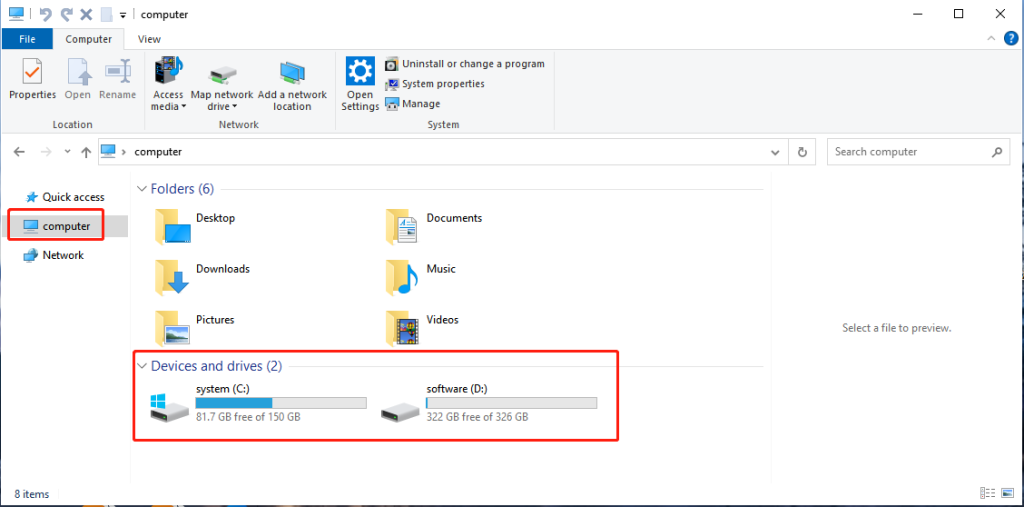Open System properties

point(442,84)
